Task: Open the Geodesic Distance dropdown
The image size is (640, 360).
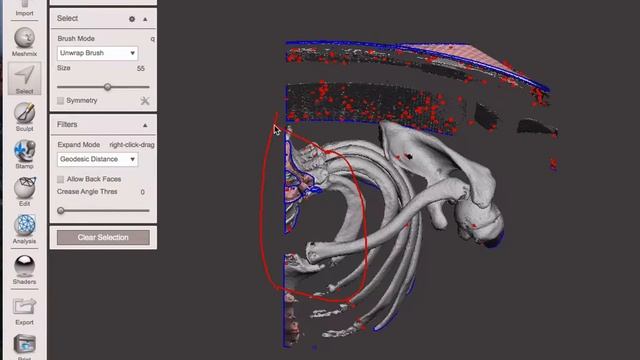Action: coord(98,159)
